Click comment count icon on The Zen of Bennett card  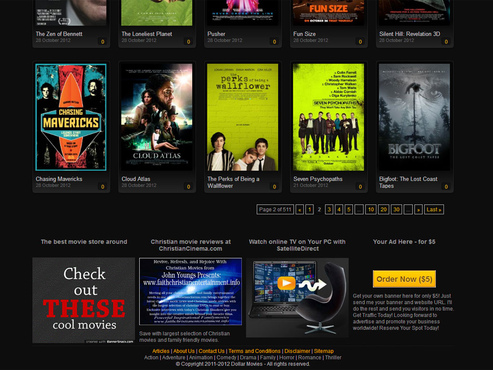click(x=102, y=42)
